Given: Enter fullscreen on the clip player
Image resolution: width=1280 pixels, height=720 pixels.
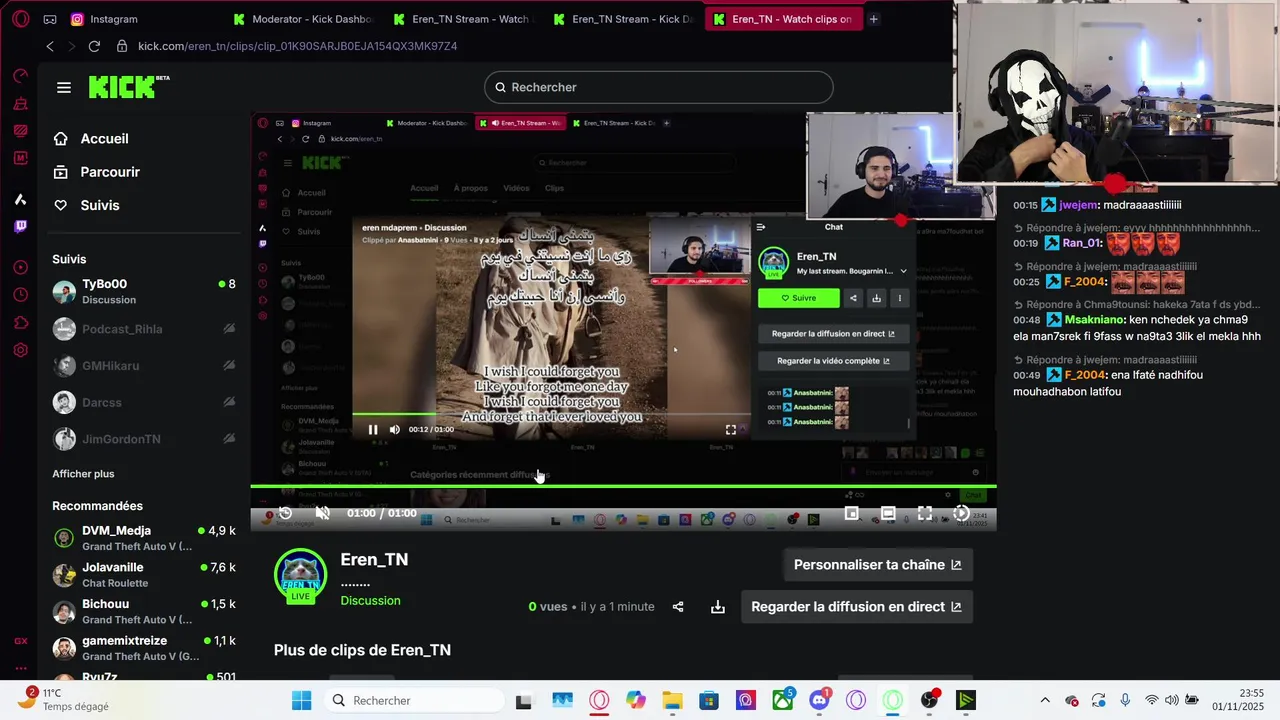Looking at the screenshot, I should [925, 513].
